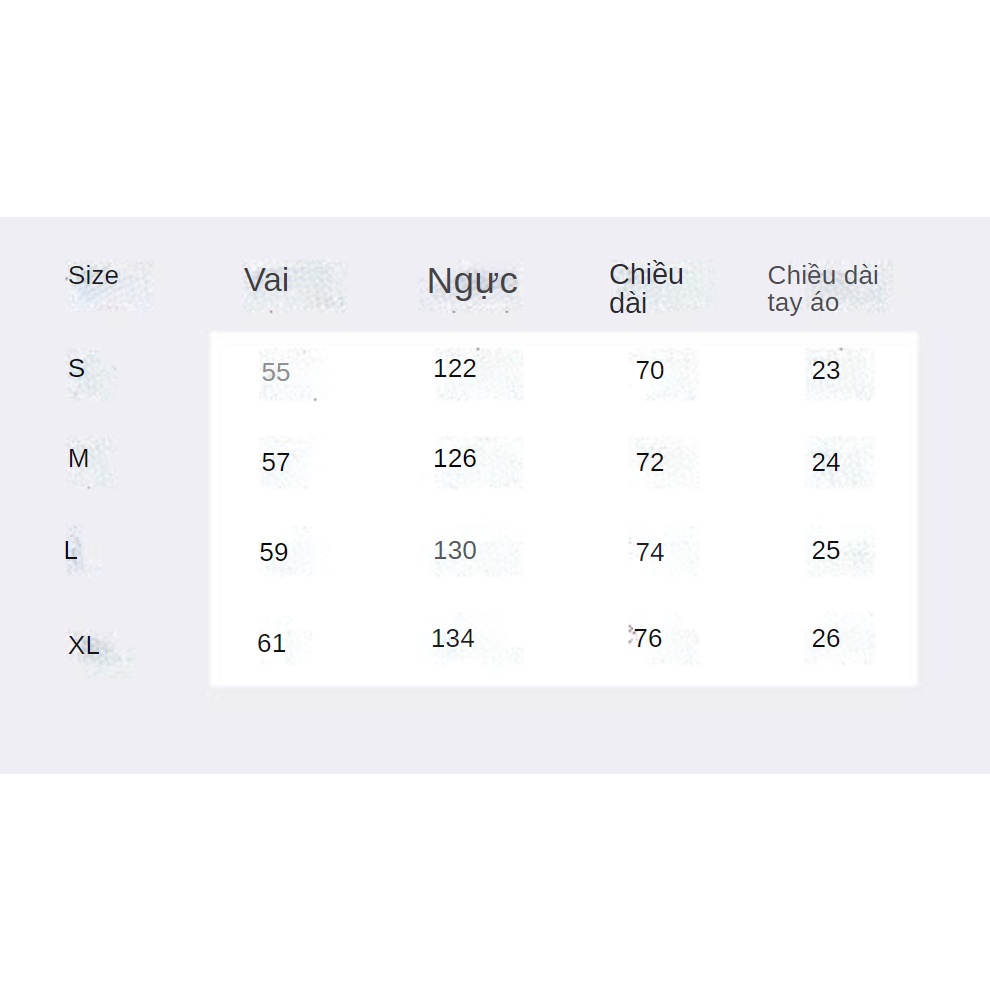This screenshot has width=990, height=990.
Task: Click chest value 134 in XL row
Action: point(453,639)
